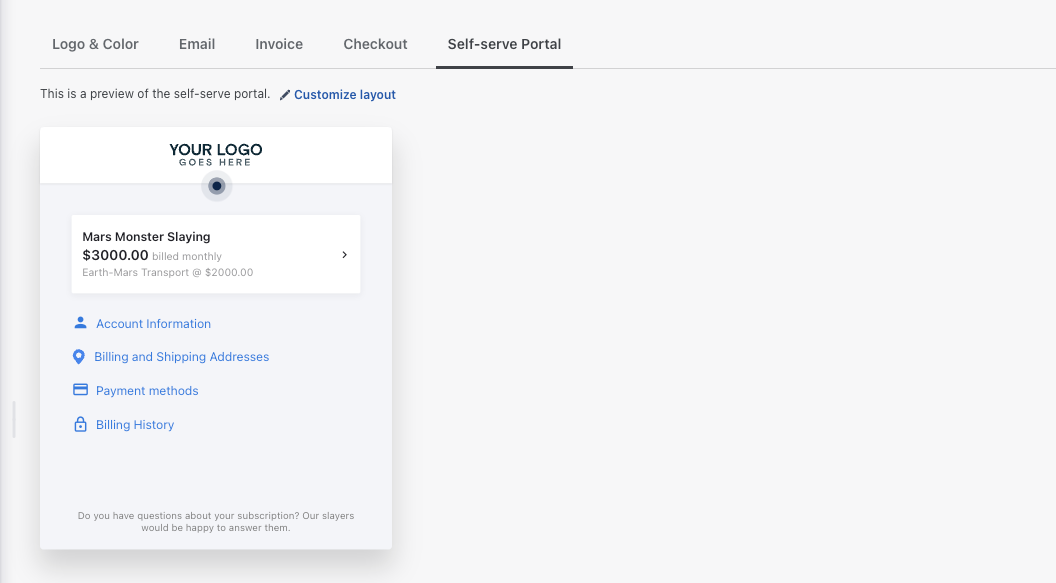Open the Logo & Color tab
1056x583 pixels.
pos(95,44)
